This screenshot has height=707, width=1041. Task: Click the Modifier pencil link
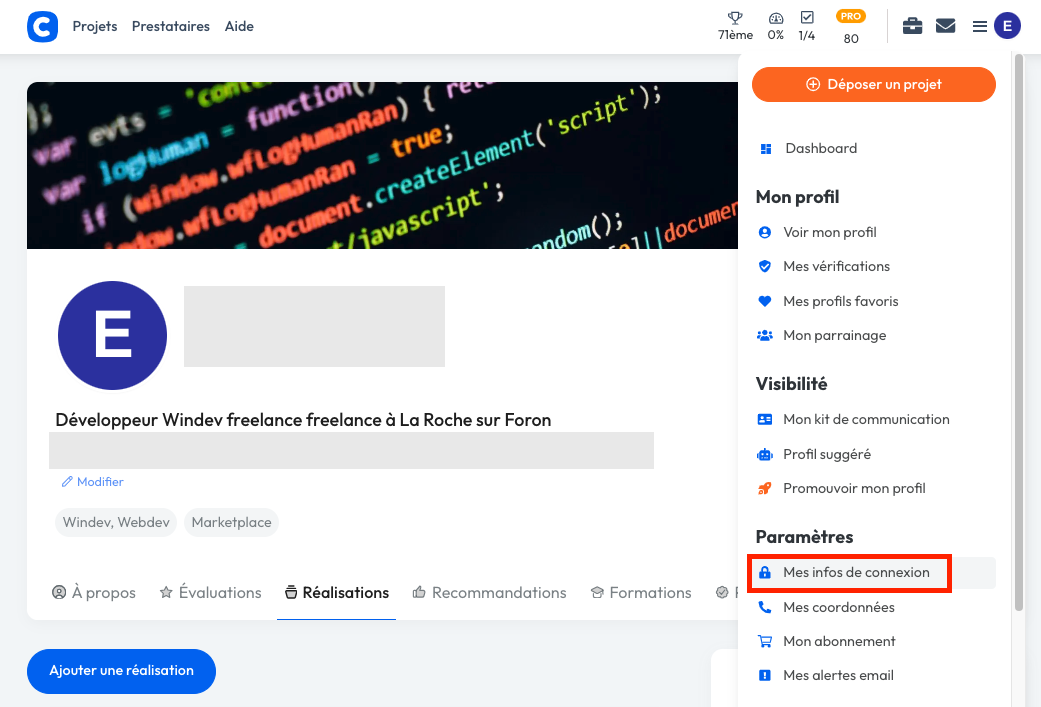(x=93, y=482)
